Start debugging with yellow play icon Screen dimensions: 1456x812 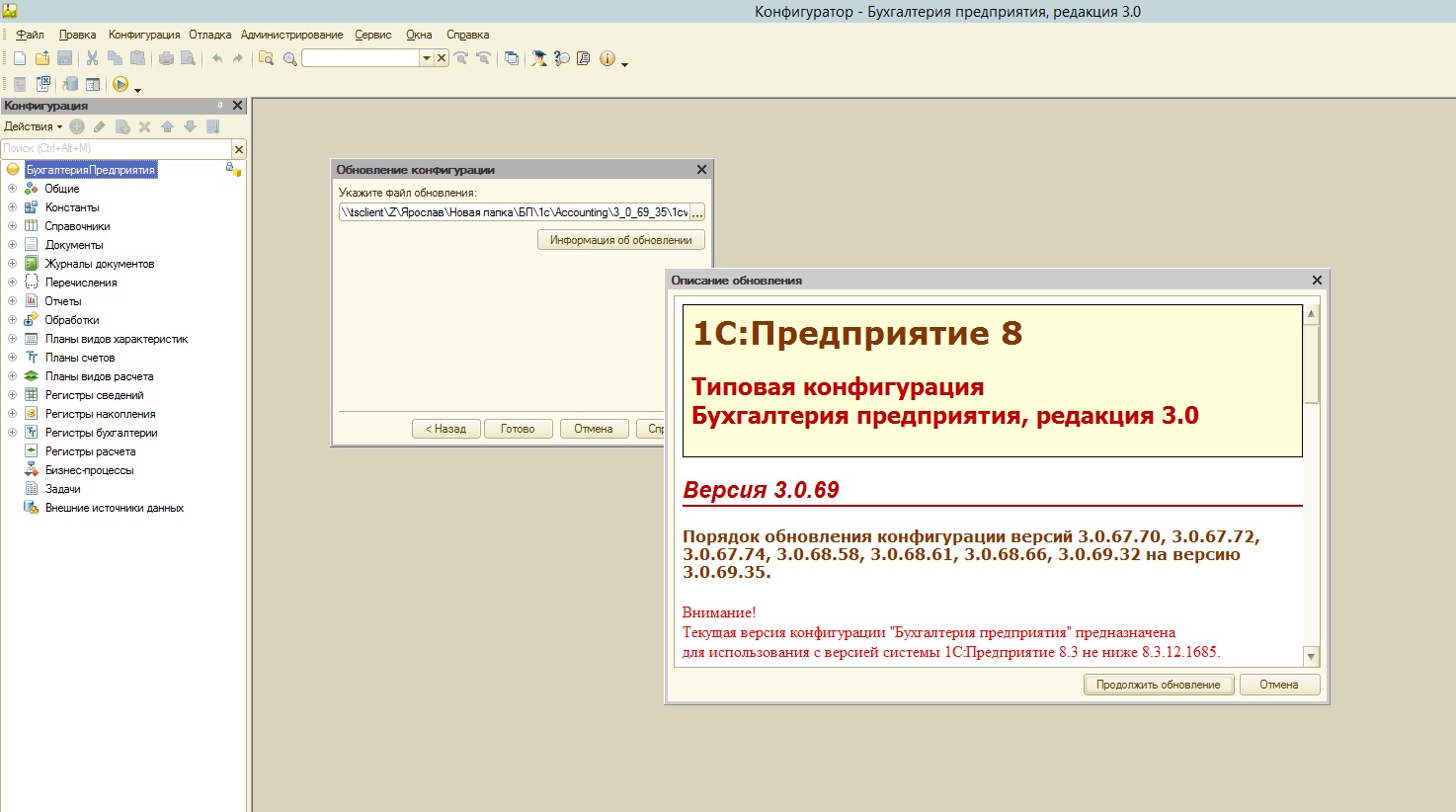pyautogui.click(x=121, y=84)
